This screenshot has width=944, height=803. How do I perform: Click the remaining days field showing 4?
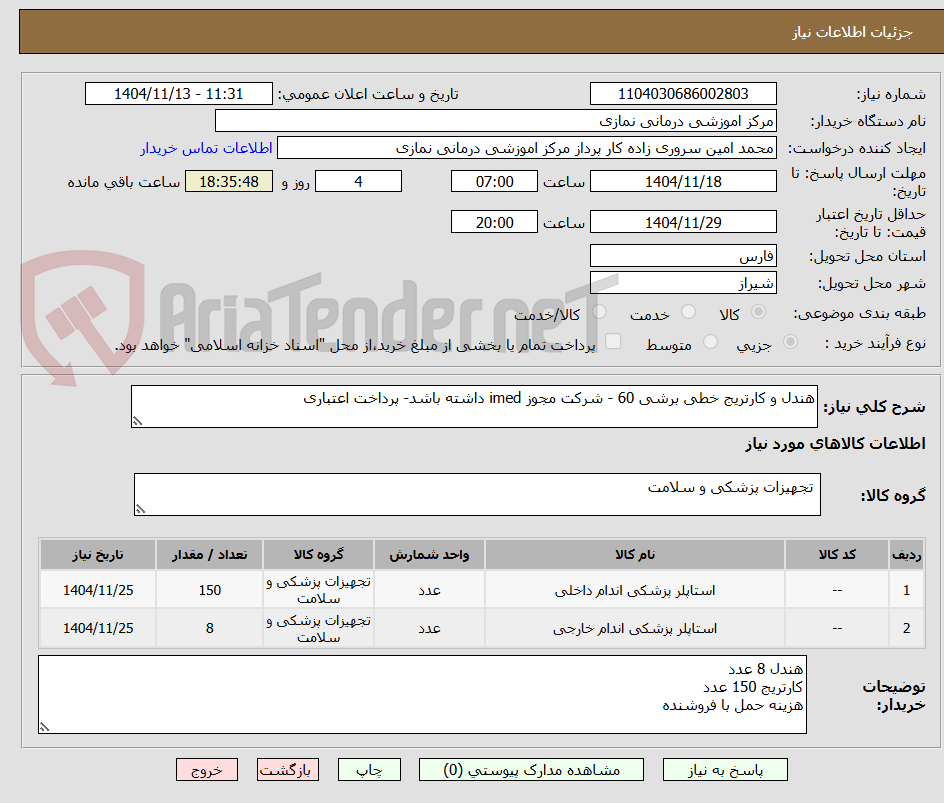click(358, 181)
